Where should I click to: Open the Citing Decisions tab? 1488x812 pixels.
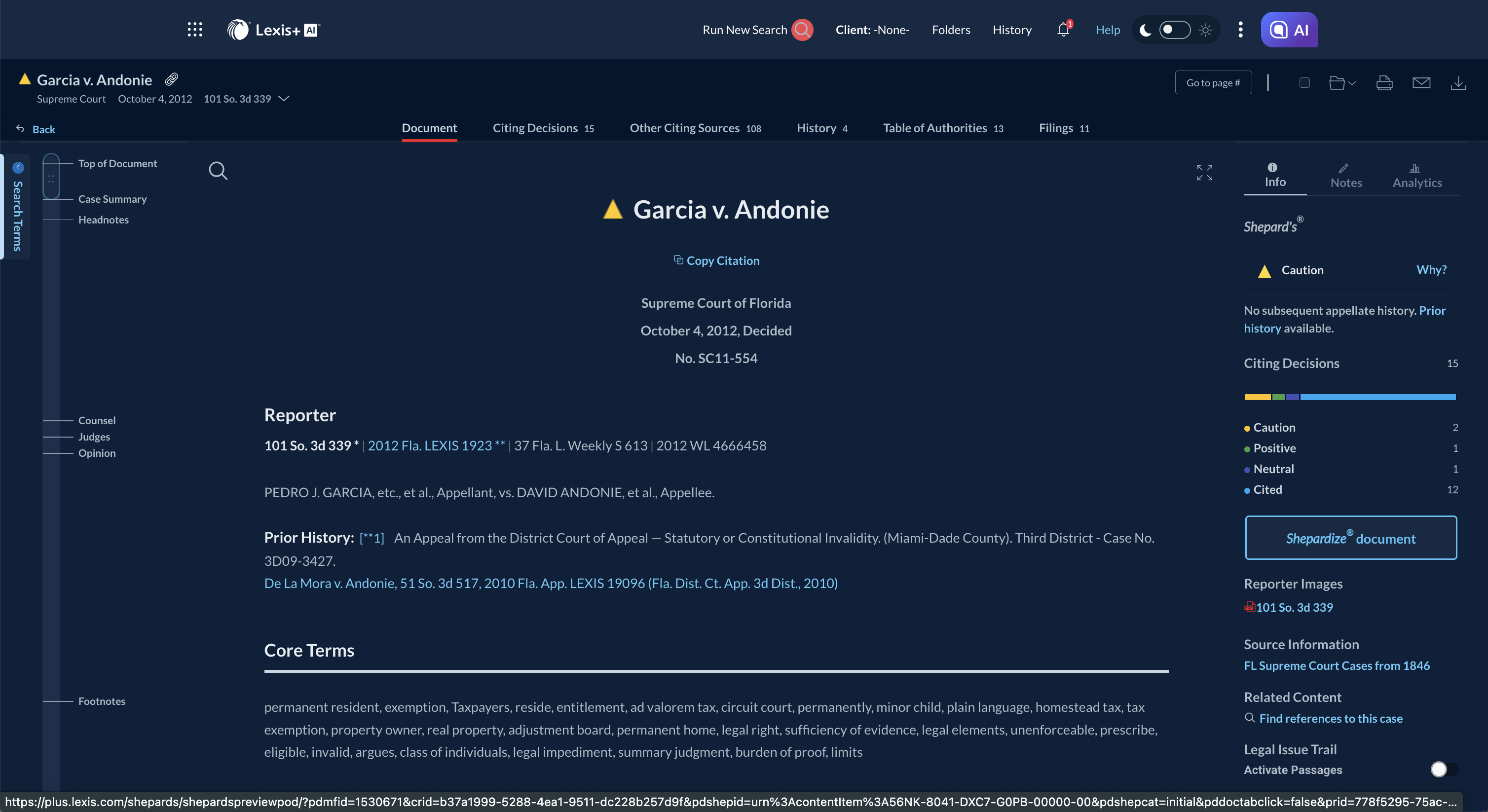pos(543,128)
